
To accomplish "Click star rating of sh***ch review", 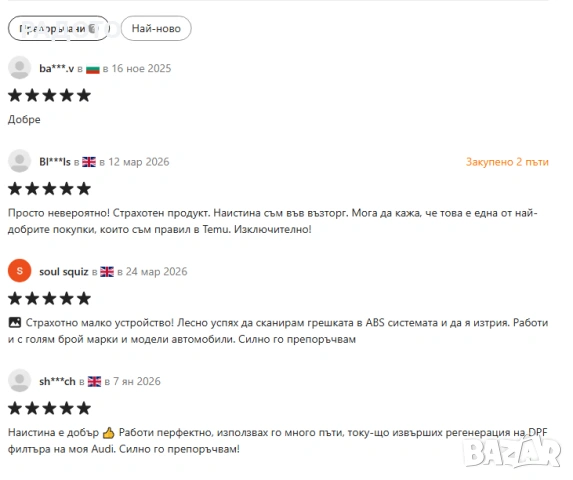I will pos(49,408).
